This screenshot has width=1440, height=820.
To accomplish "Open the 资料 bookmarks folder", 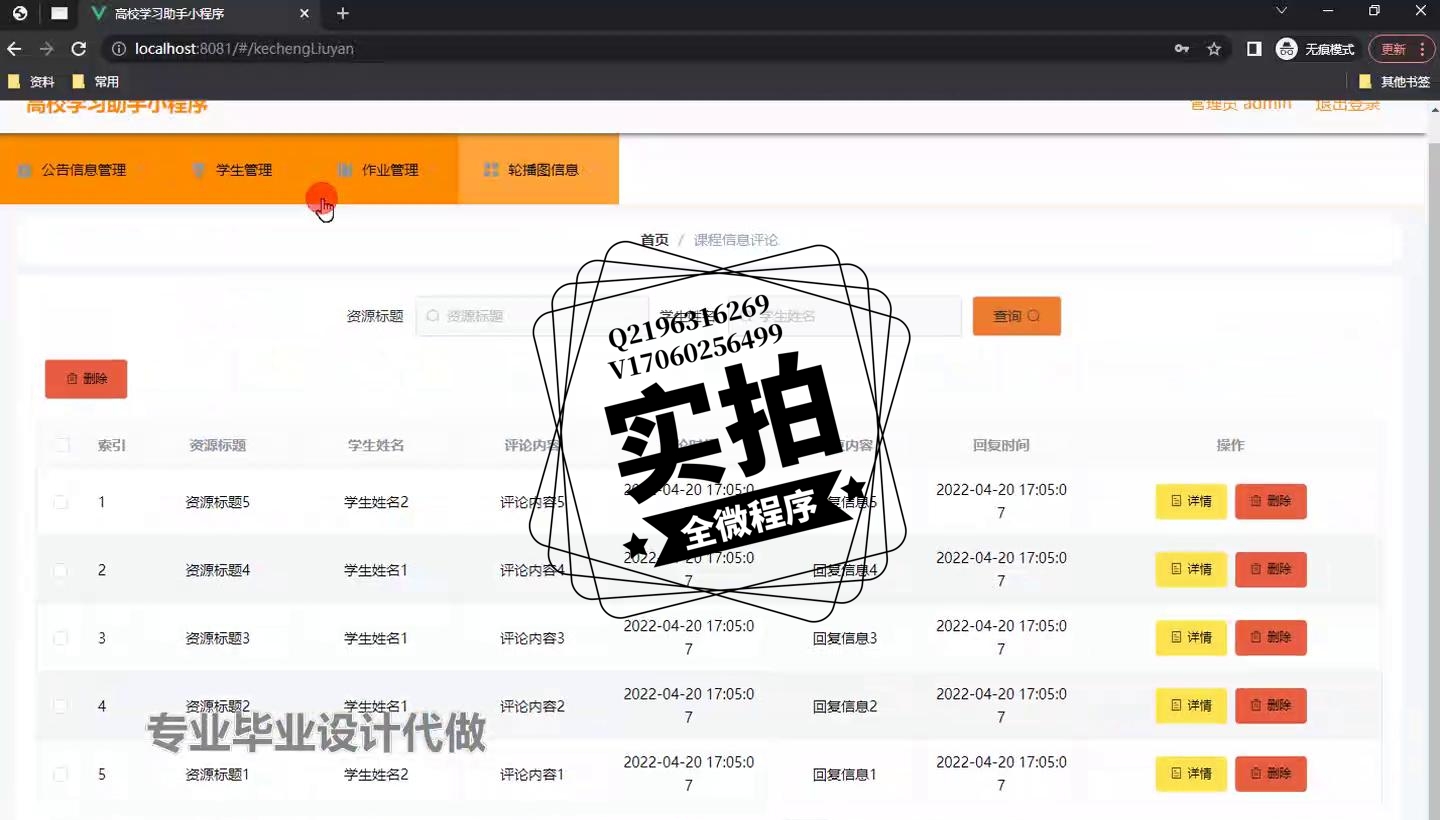I will pos(32,82).
